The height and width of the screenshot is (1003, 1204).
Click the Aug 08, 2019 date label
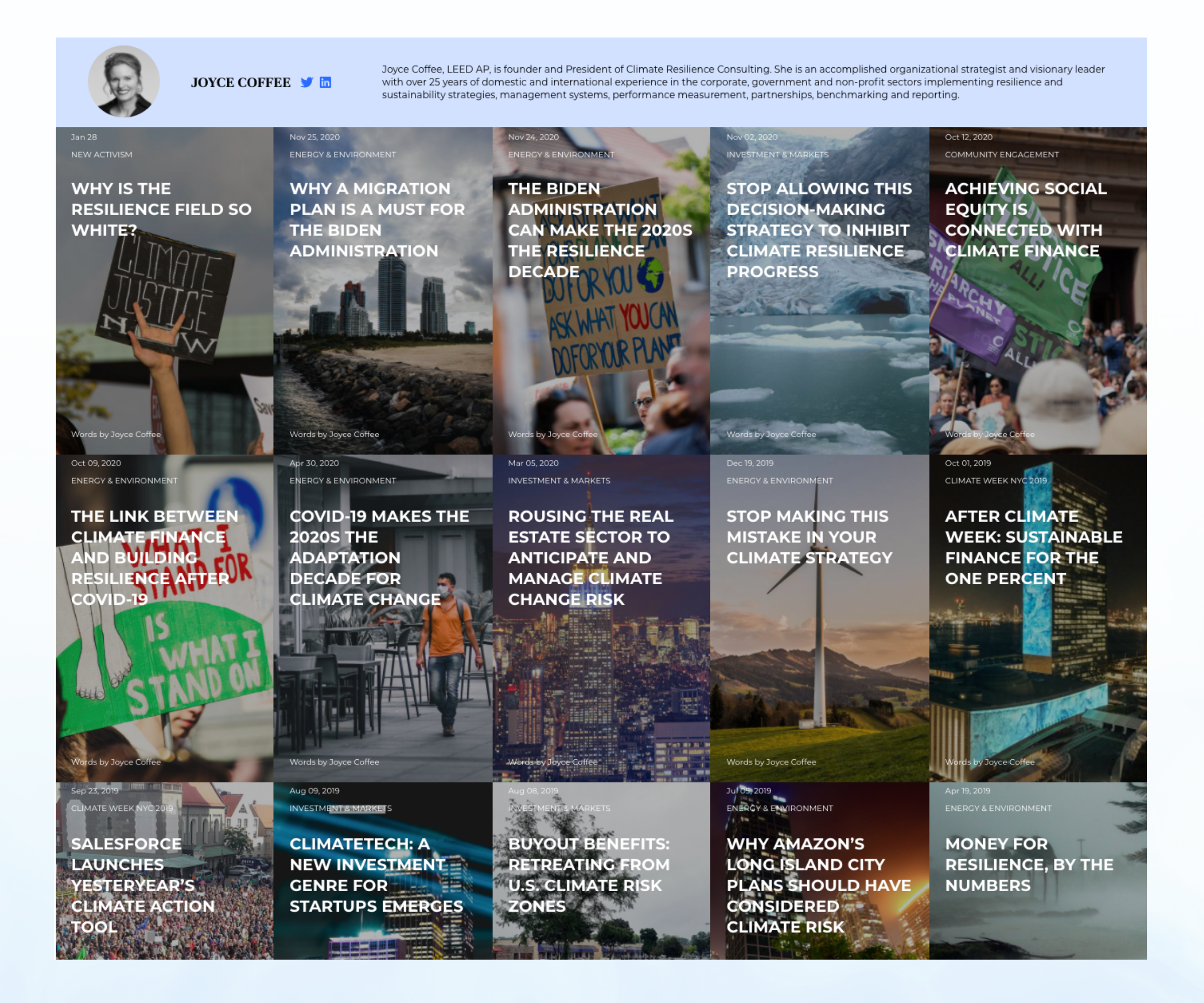point(533,791)
